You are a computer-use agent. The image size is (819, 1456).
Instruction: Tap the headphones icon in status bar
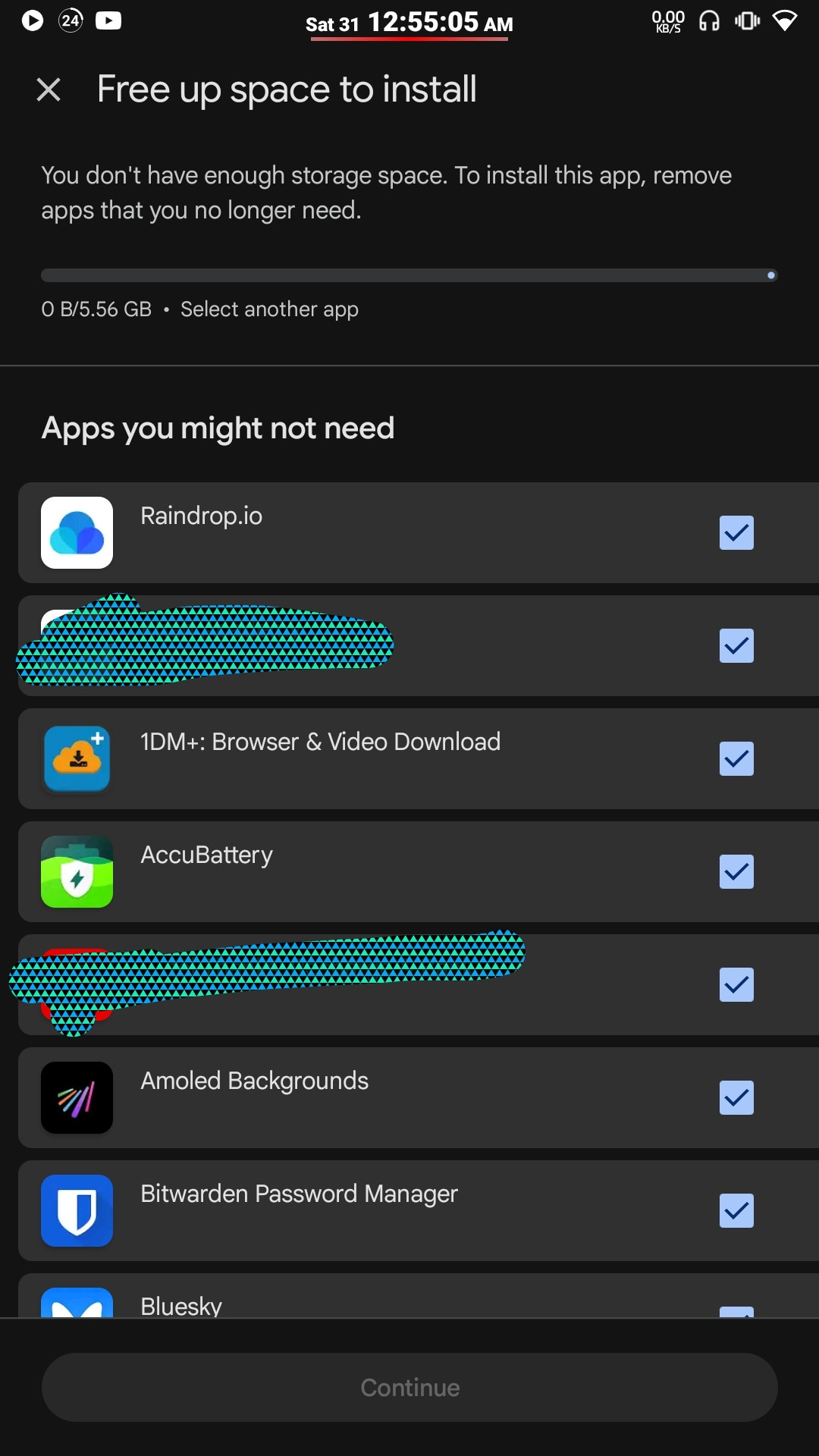coord(709,20)
